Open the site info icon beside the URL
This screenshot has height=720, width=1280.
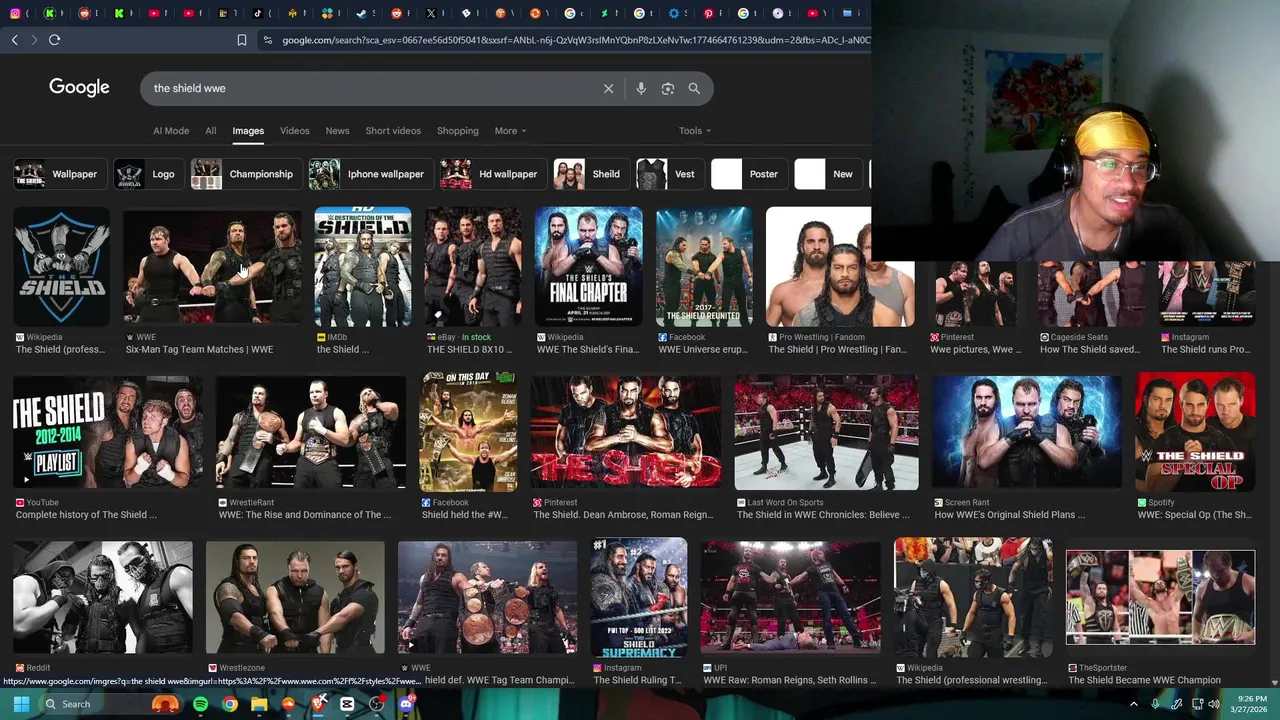click(267, 40)
